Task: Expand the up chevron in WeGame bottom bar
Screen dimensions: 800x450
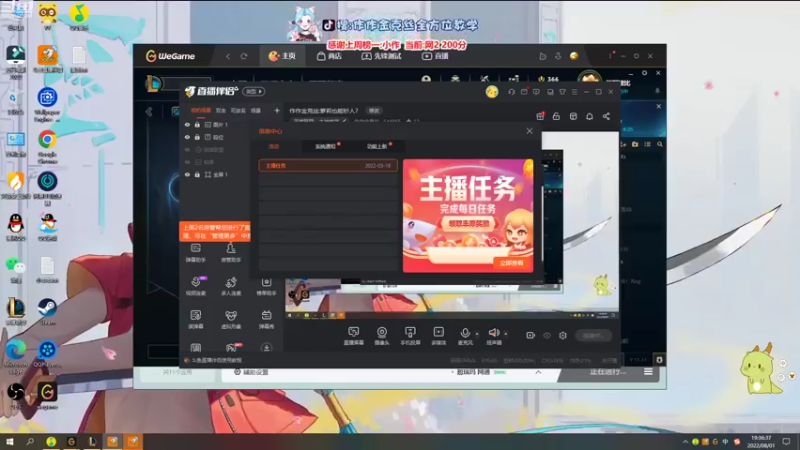Action: point(538,372)
